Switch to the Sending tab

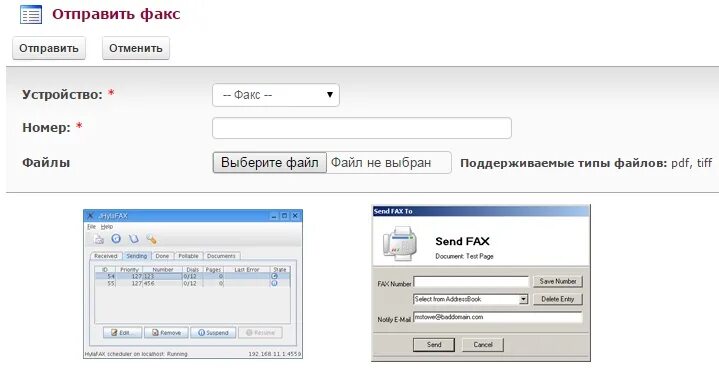click(x=137, y=256)
